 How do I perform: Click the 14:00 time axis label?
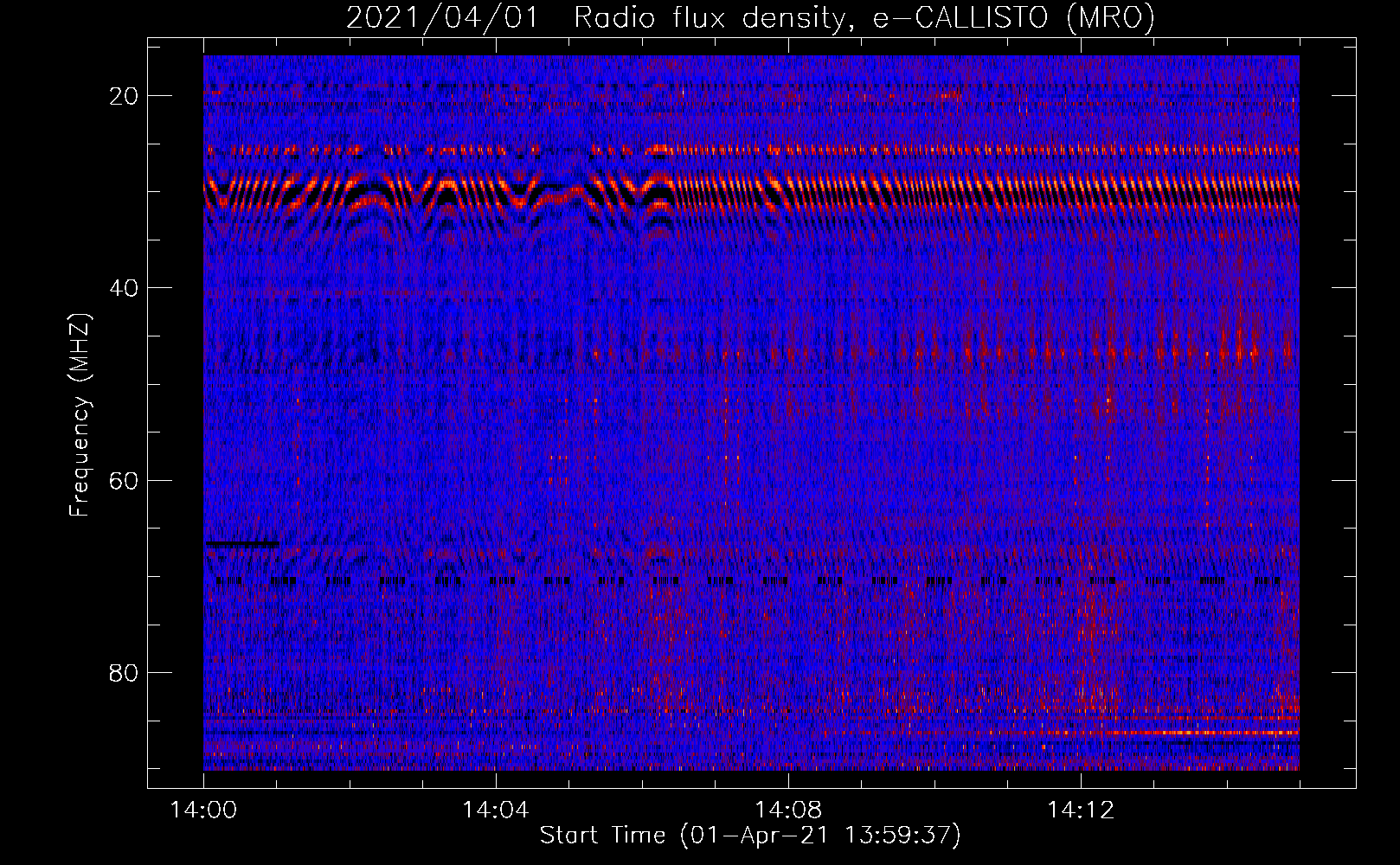(x=204, y=811)
